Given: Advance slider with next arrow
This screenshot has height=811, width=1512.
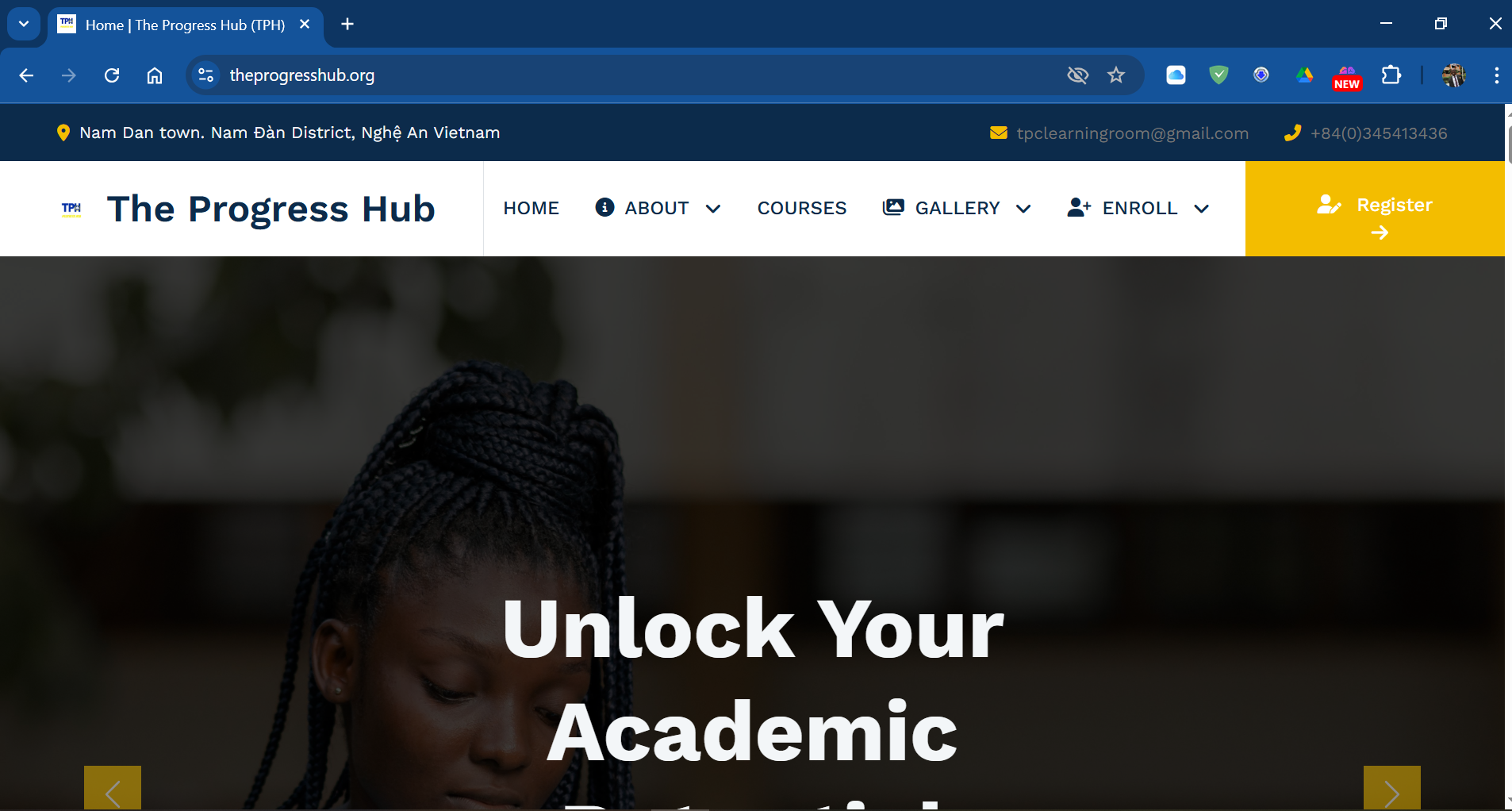Looking at the screenshot, I should tap(1391, 788).
